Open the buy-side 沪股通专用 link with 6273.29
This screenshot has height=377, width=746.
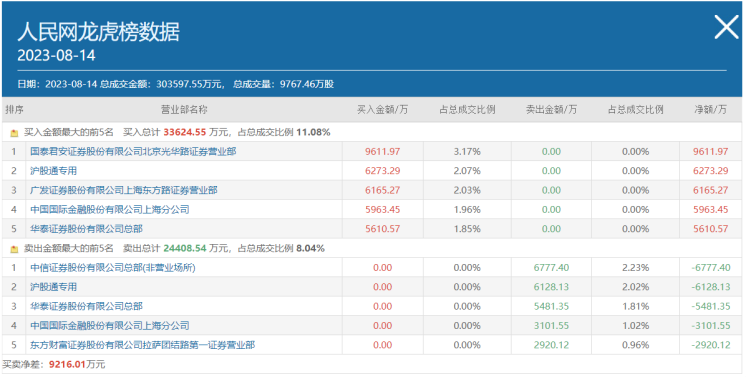pos(53,171)
